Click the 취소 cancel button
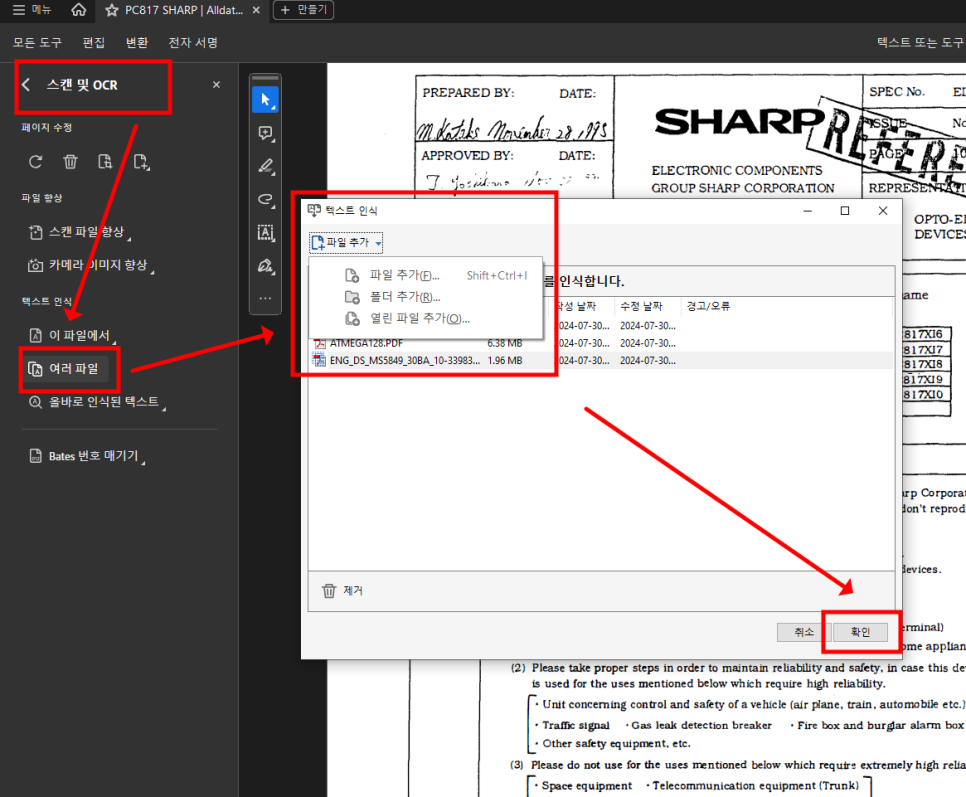The width and height of the screenshot is (966, 797). click(804, 632)
